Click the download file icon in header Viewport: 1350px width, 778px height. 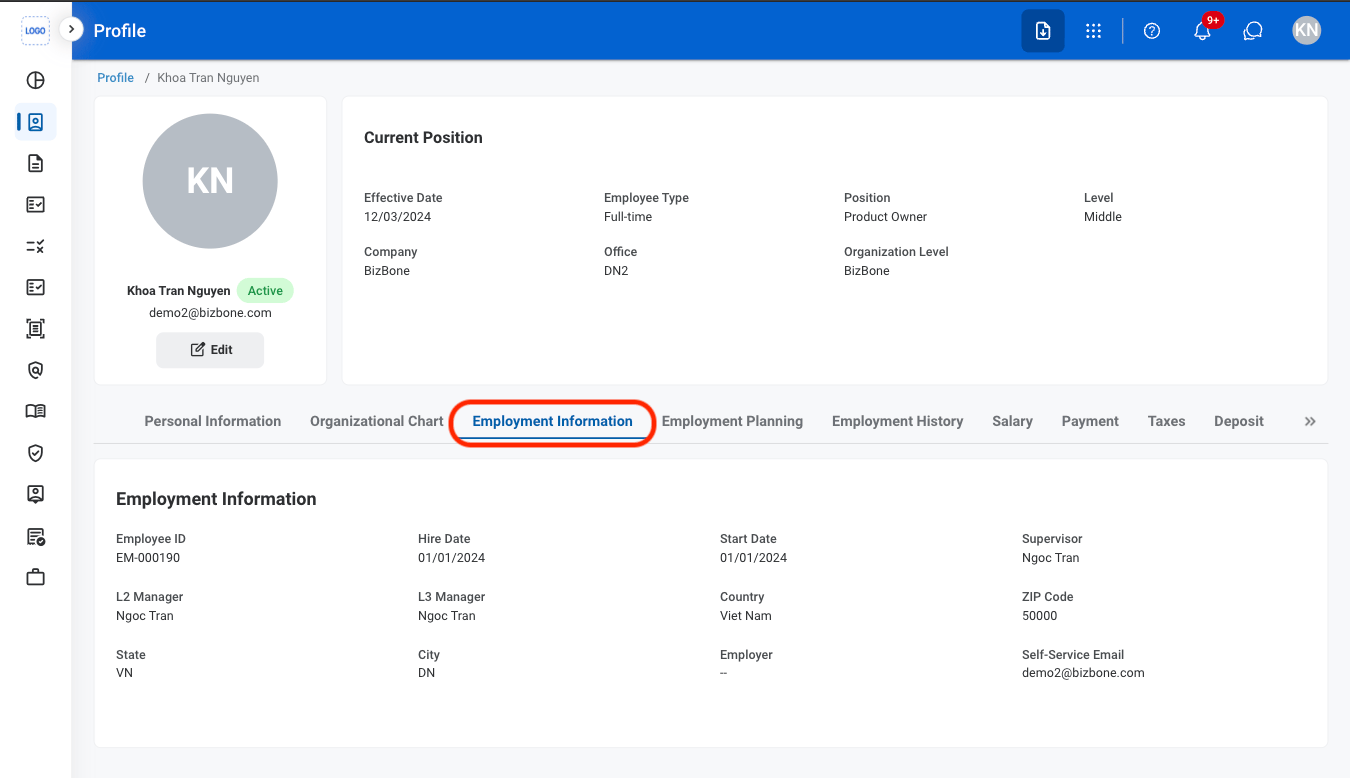(1043, 31)
